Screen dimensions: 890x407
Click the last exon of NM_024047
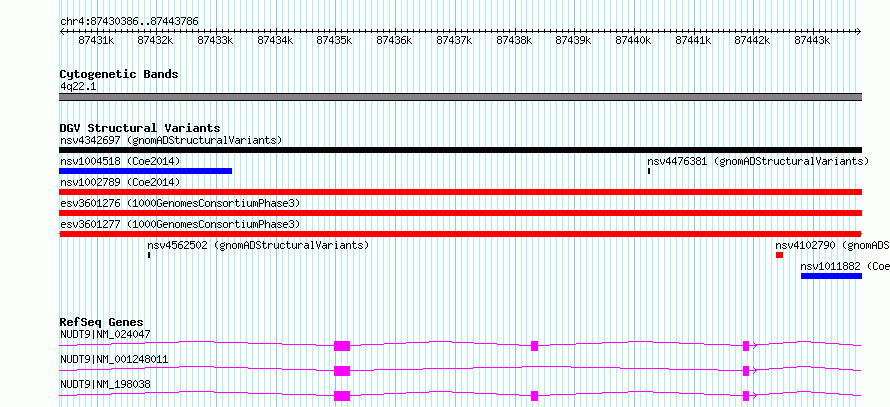coord(746,346)
